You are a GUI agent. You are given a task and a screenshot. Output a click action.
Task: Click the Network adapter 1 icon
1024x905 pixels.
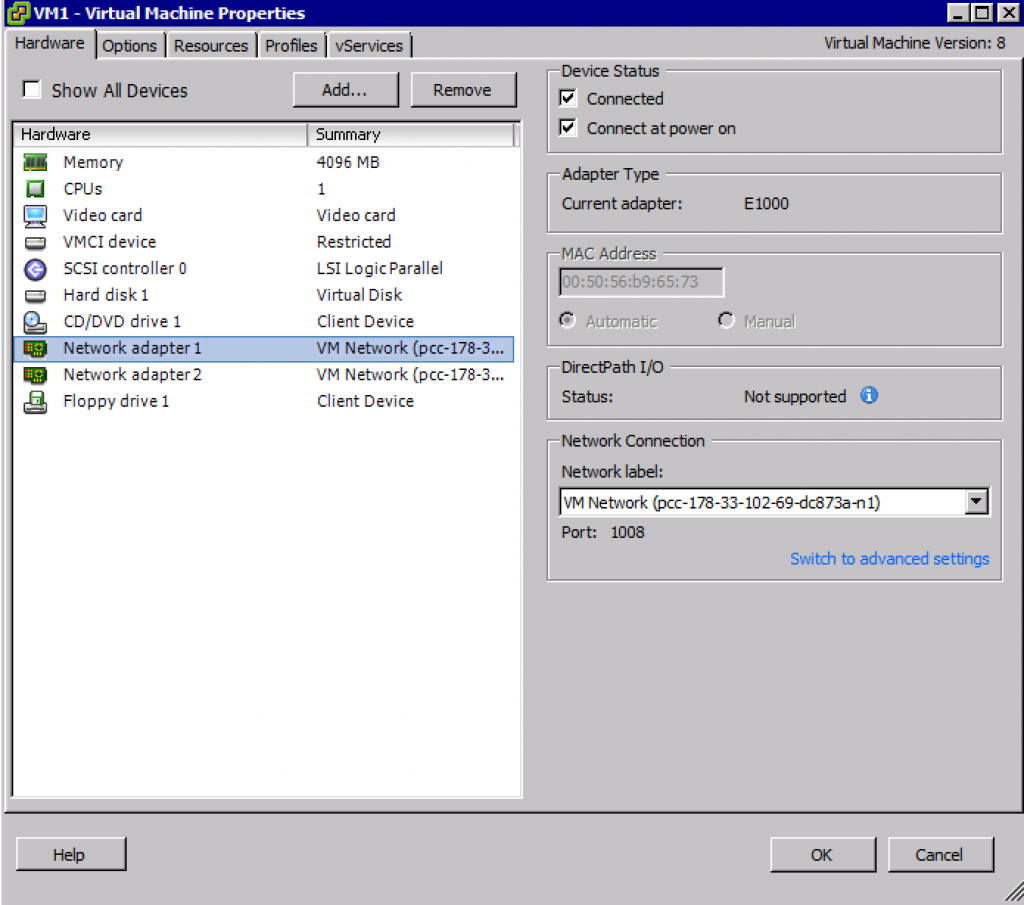tap(35, 349)
